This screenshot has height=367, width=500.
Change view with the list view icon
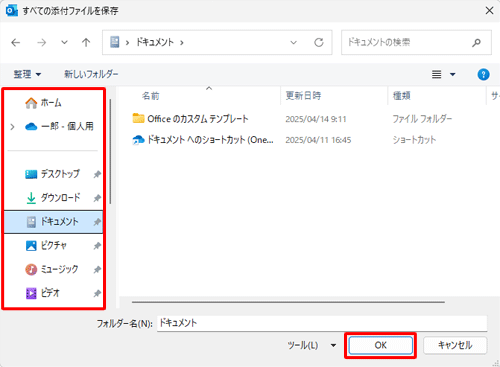437,74
